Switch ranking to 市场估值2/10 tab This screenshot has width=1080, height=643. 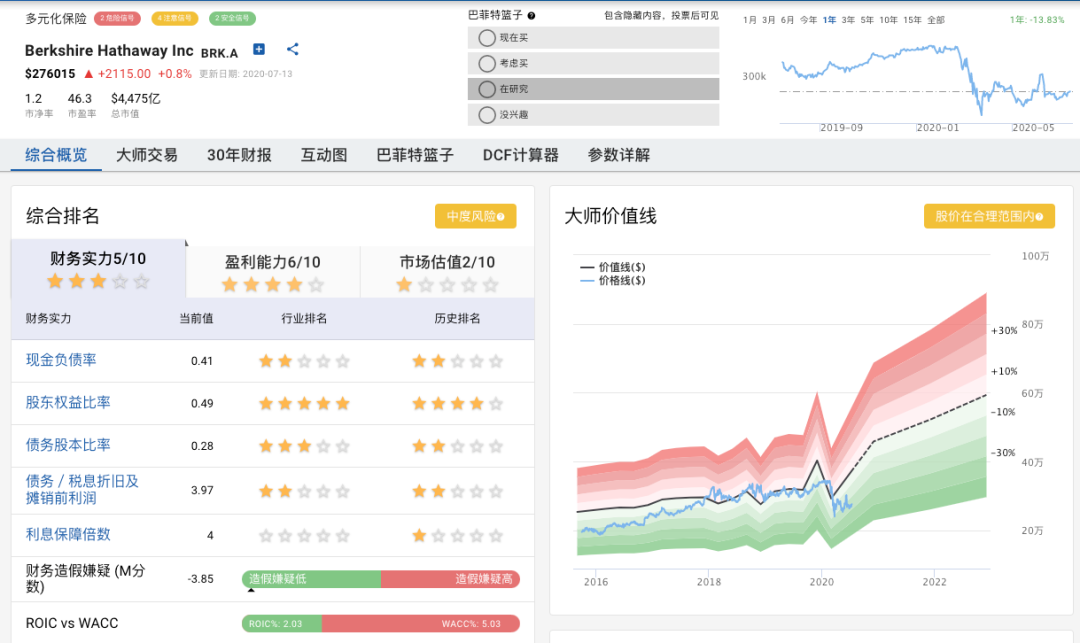447,272
